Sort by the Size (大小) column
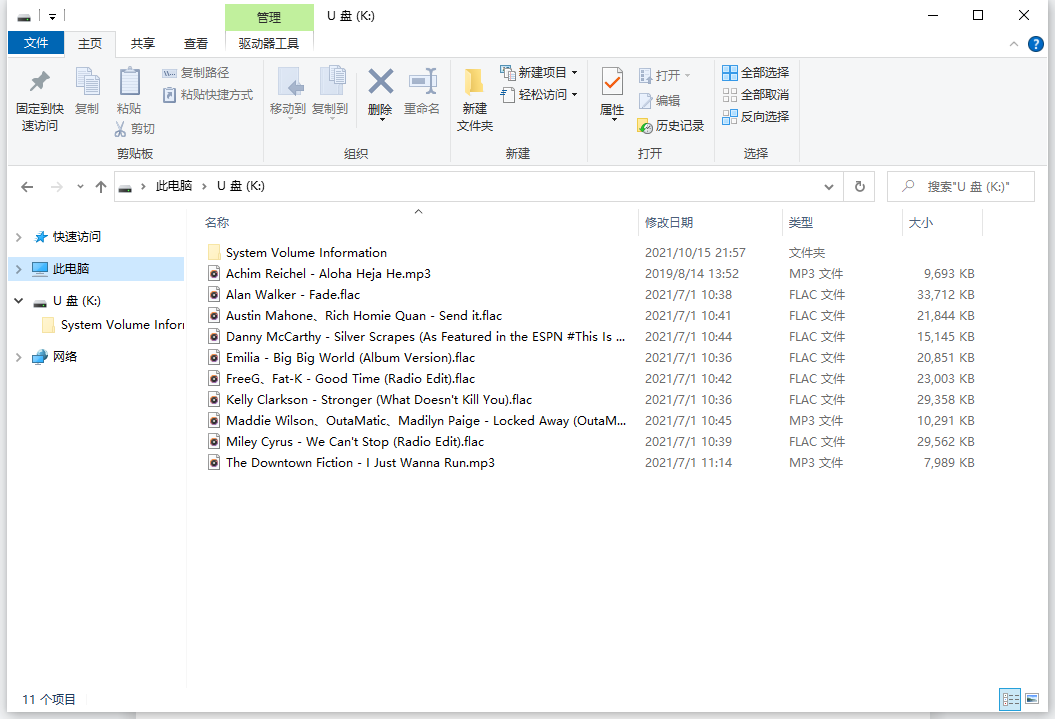 point(920,223)
